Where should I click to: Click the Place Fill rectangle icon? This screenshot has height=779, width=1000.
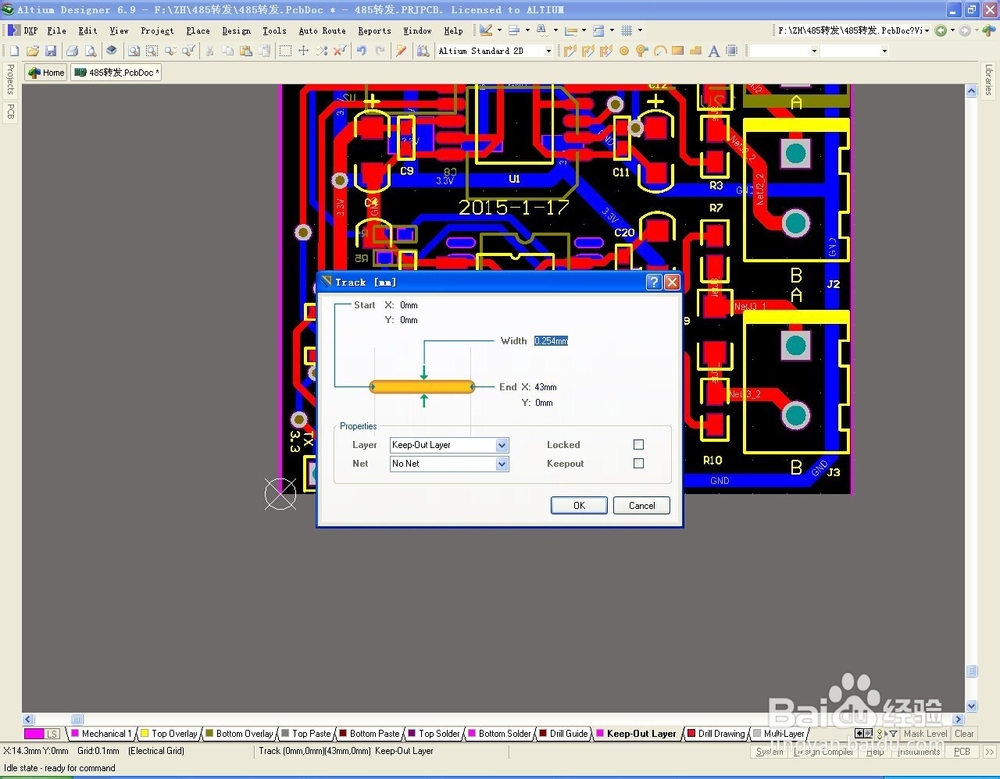pos(678,50)
